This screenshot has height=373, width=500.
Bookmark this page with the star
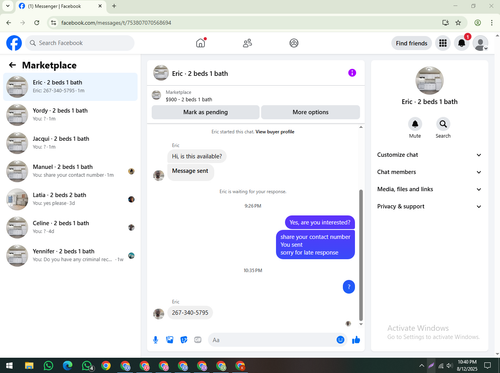point(458,23)
